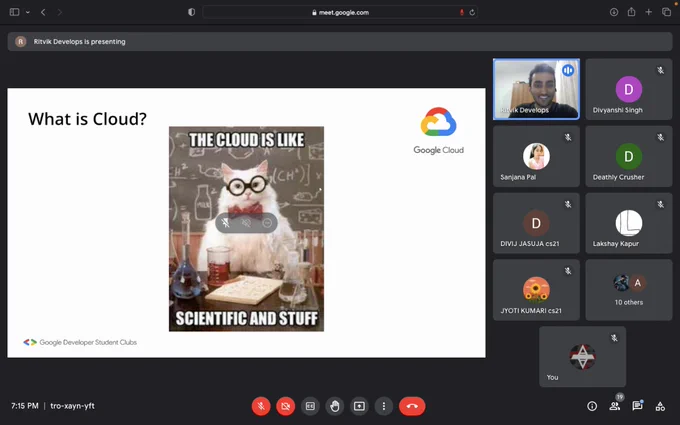Open the 10 others tile
Viewport: 680px width, 425px height.
click(x=629, y=290)
